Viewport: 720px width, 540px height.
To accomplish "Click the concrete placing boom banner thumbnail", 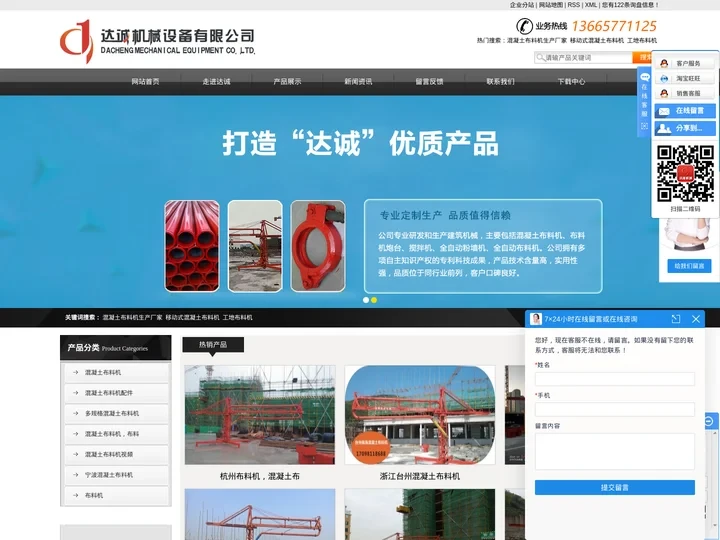I will [x=255, y=246].
